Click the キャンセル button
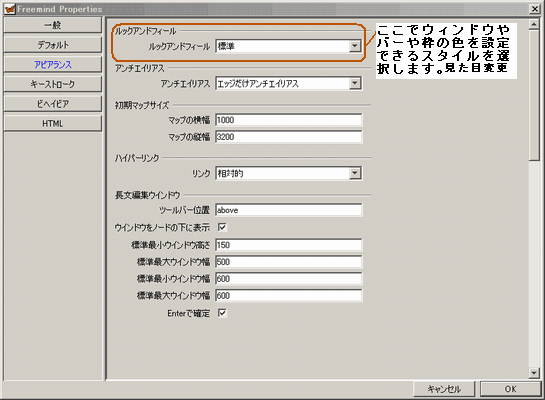This screenshot has width=545, height=400. 444,389
